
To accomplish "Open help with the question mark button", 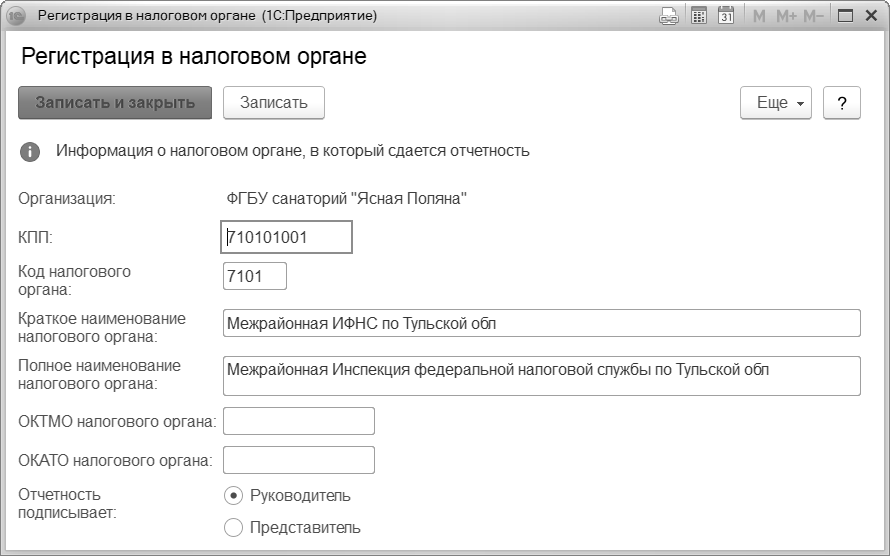I will pos(842,103).
